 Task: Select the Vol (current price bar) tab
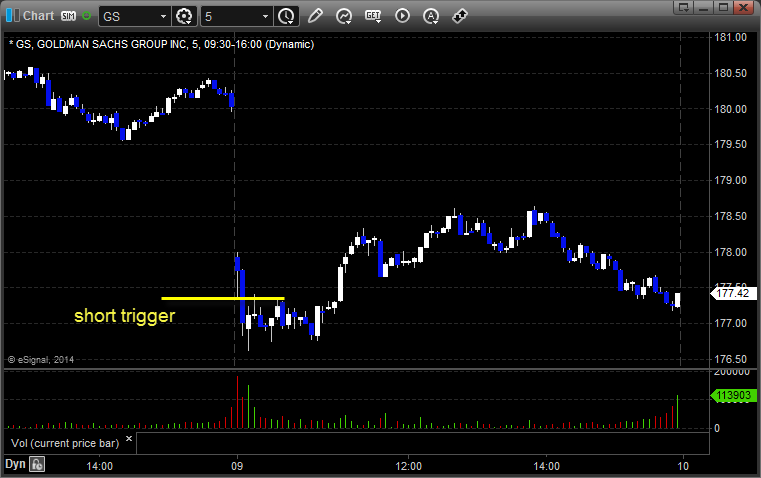[x=65, y=443]
